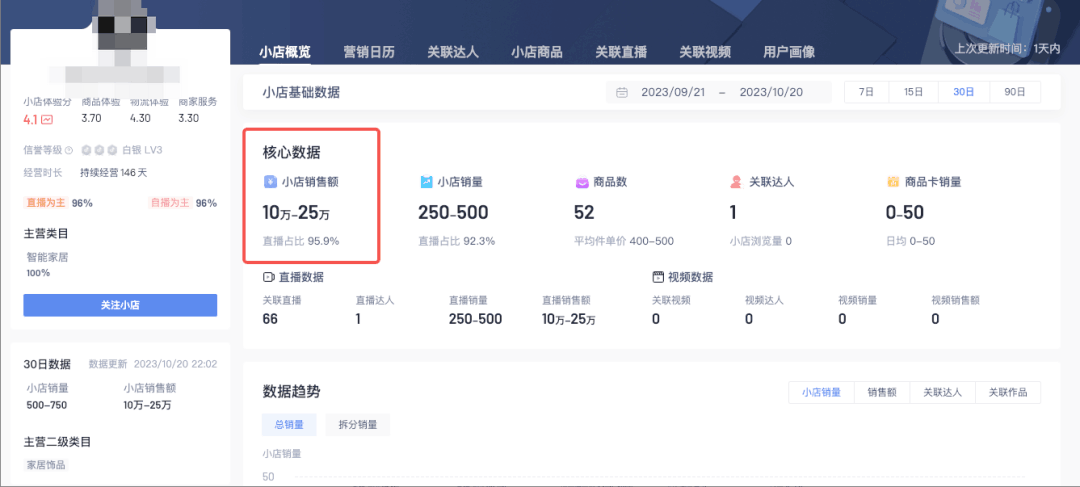This screenshot has width=1080, height=487.
Task: Switch to the 关联视频 tab
Action: (705, 52)
